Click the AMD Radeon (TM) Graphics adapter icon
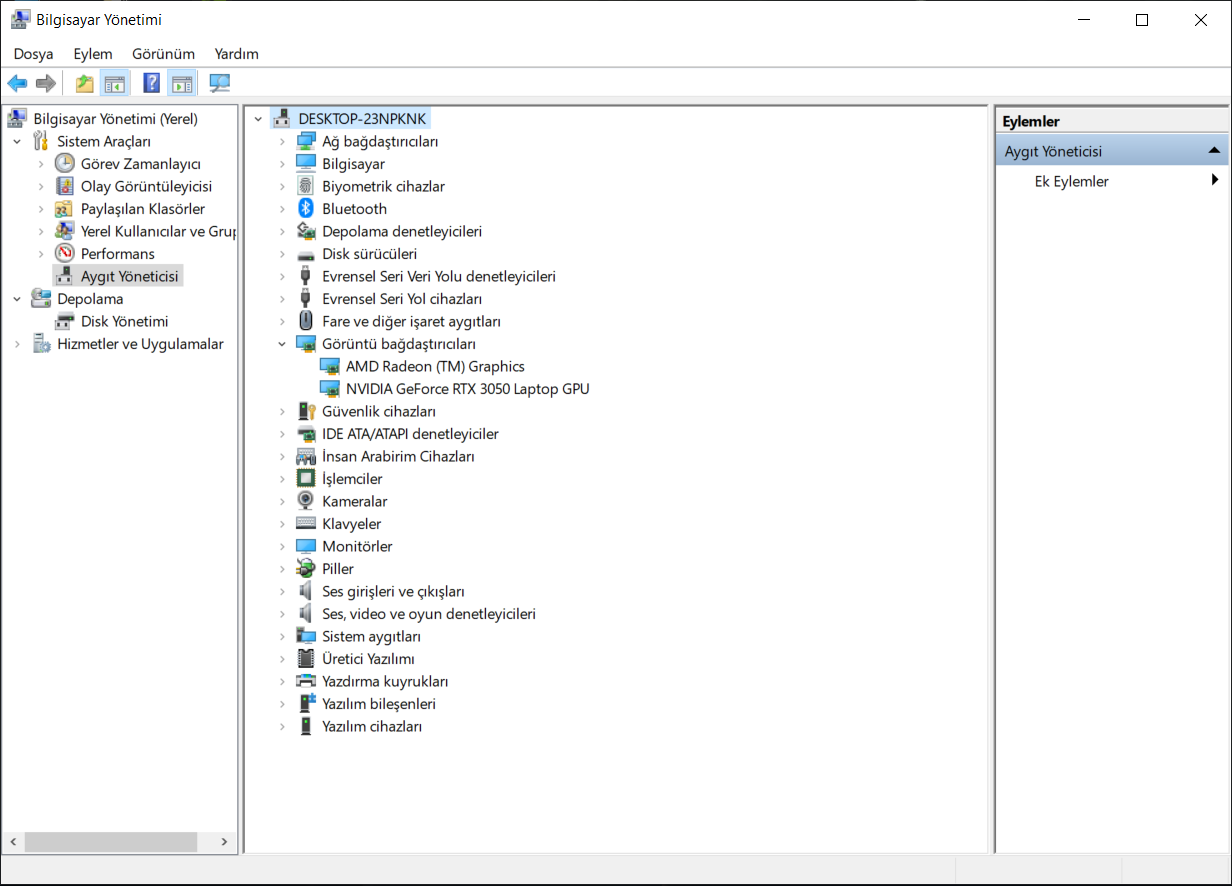The image size is (1232, 886). click(330, 366)
